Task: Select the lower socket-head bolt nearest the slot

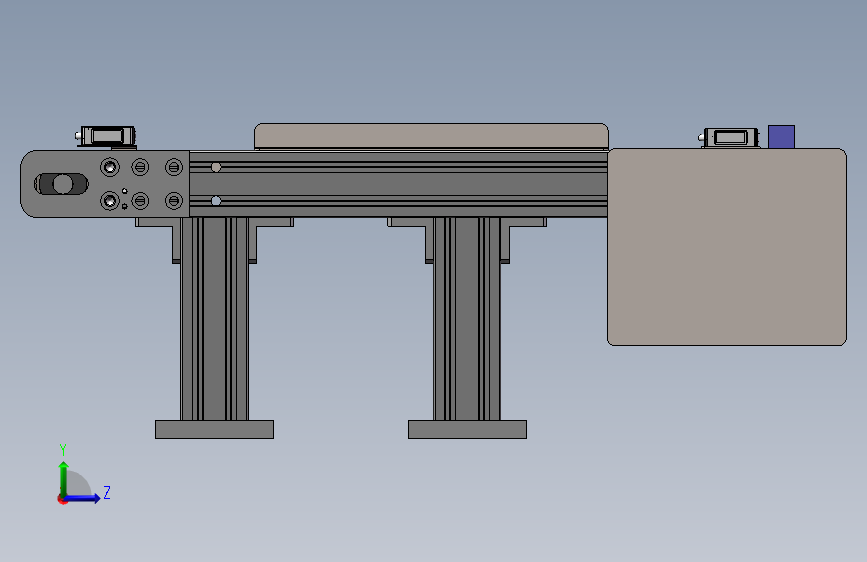Action: click(110, 200)
